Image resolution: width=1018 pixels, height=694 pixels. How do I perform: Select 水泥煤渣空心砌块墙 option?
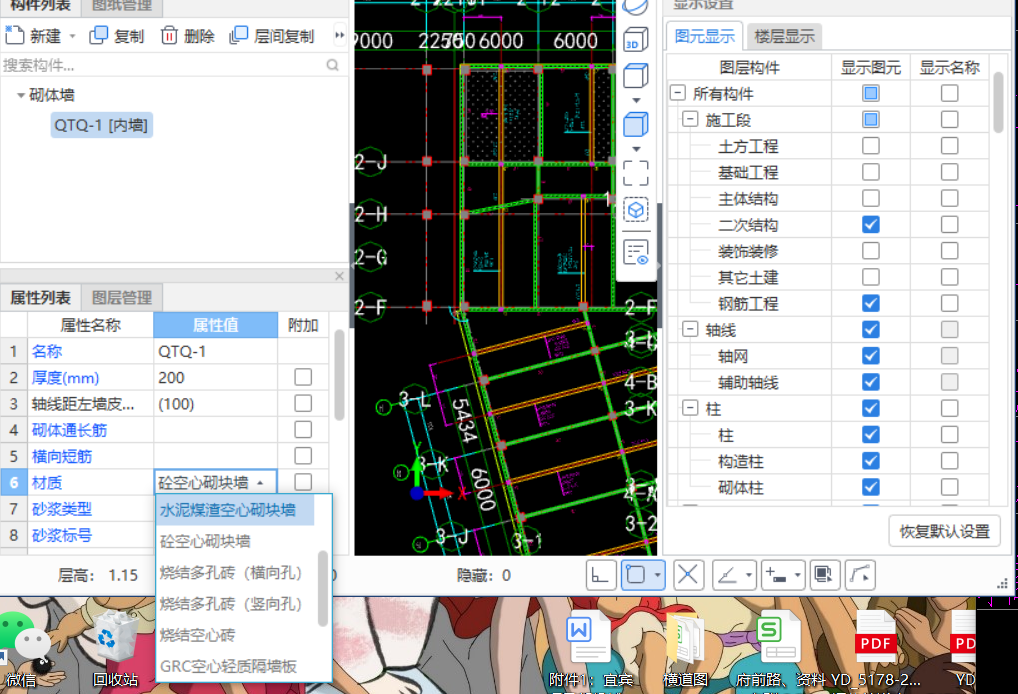(x=235, y=510)
